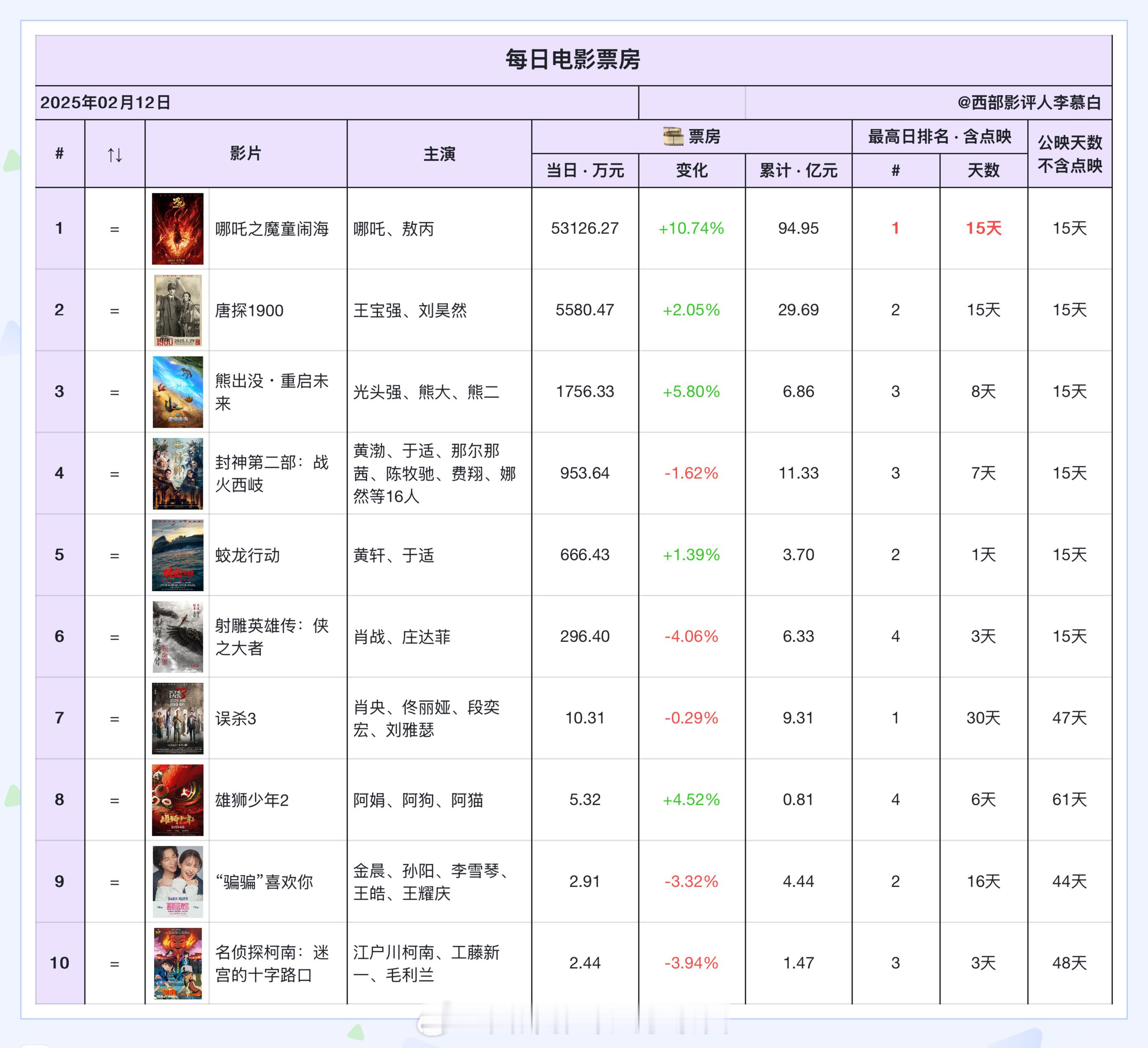Click the cast 肖战、庄达菲
1148x1048 pixels.
402,637
